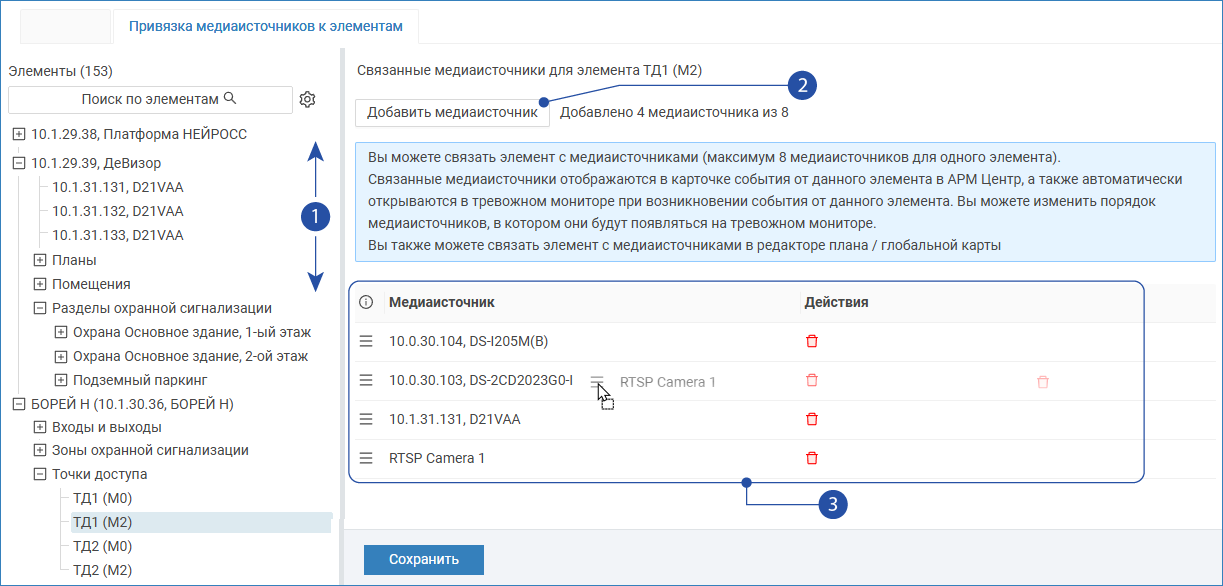Delete the 10.0.30.104 DS-I205M(B) media source

point(811,341)
